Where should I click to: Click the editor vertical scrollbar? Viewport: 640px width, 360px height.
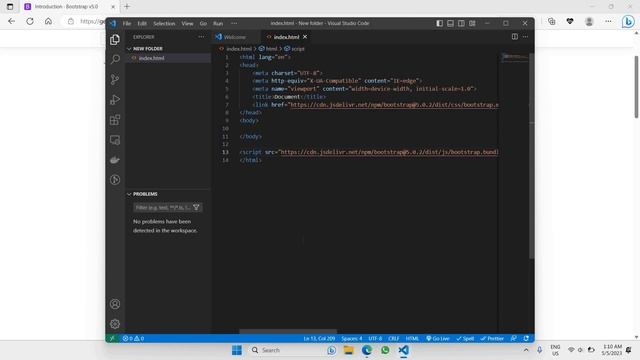pos(531,155)
